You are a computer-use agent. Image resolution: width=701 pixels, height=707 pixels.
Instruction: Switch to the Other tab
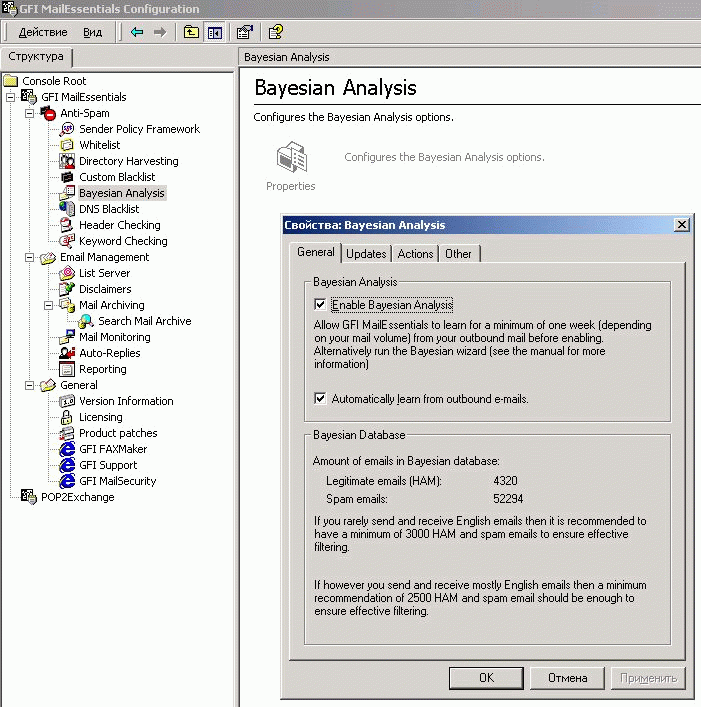pyautogui.click(x=458, y=254)
